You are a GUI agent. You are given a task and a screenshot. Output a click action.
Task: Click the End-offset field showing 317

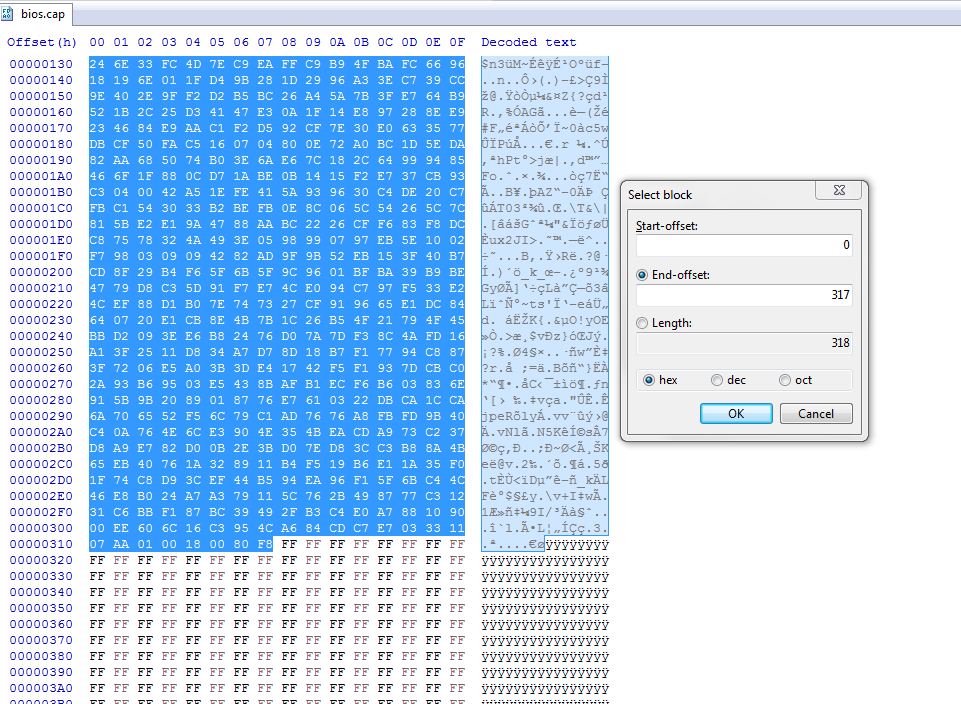pyautogui.click(x=744, y=295)
